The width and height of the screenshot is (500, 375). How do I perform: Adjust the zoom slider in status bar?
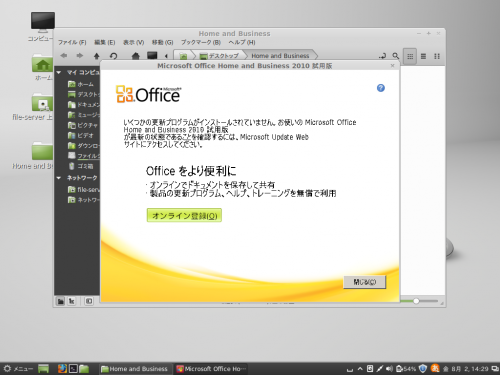pos(416,301)
